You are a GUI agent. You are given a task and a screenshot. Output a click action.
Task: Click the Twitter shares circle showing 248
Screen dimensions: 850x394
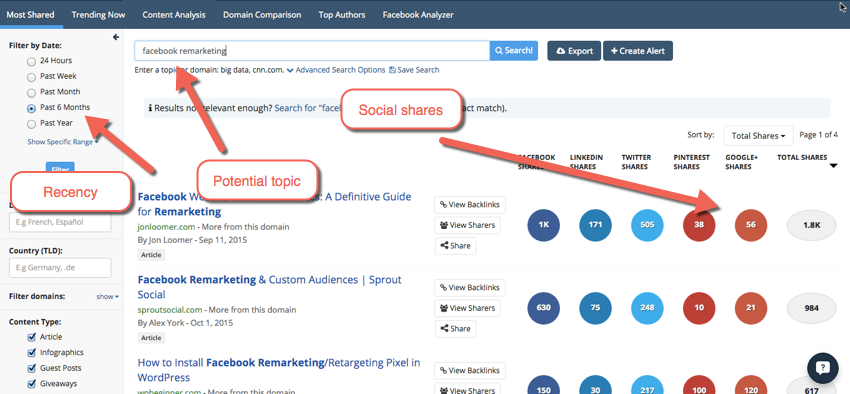647,308
